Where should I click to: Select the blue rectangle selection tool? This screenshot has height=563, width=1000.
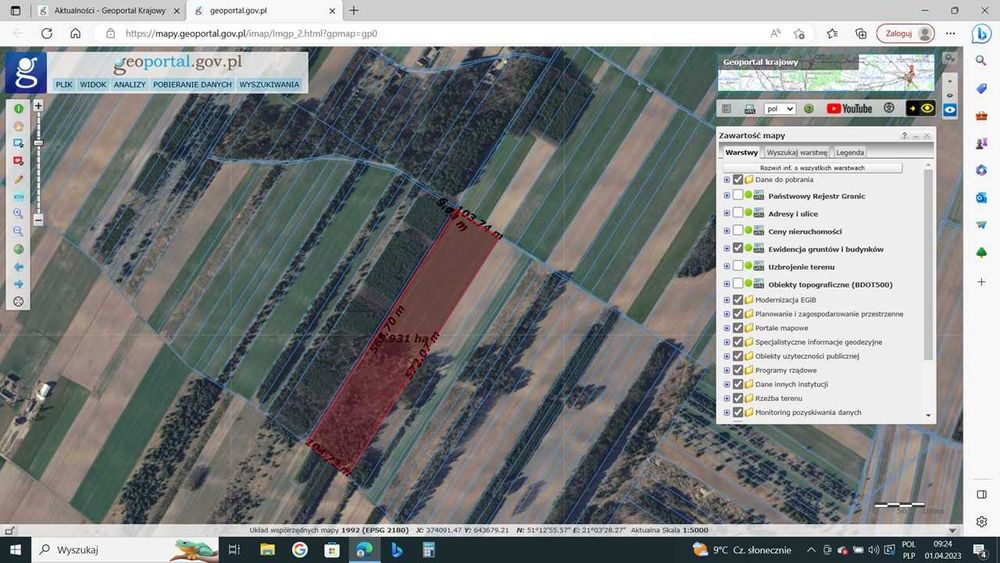pyautogui.click(x=18, y=143)
